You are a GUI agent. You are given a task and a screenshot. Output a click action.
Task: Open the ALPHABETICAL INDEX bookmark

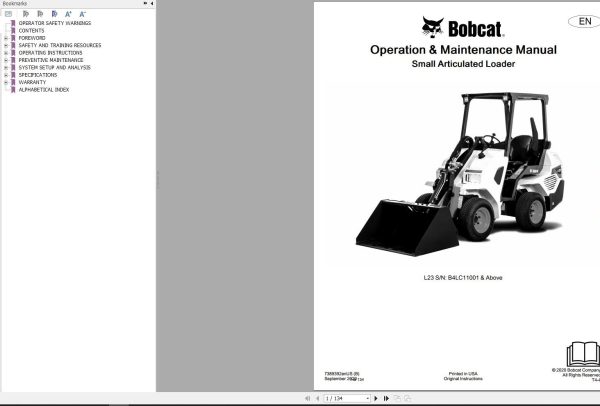tap(44, 90)
